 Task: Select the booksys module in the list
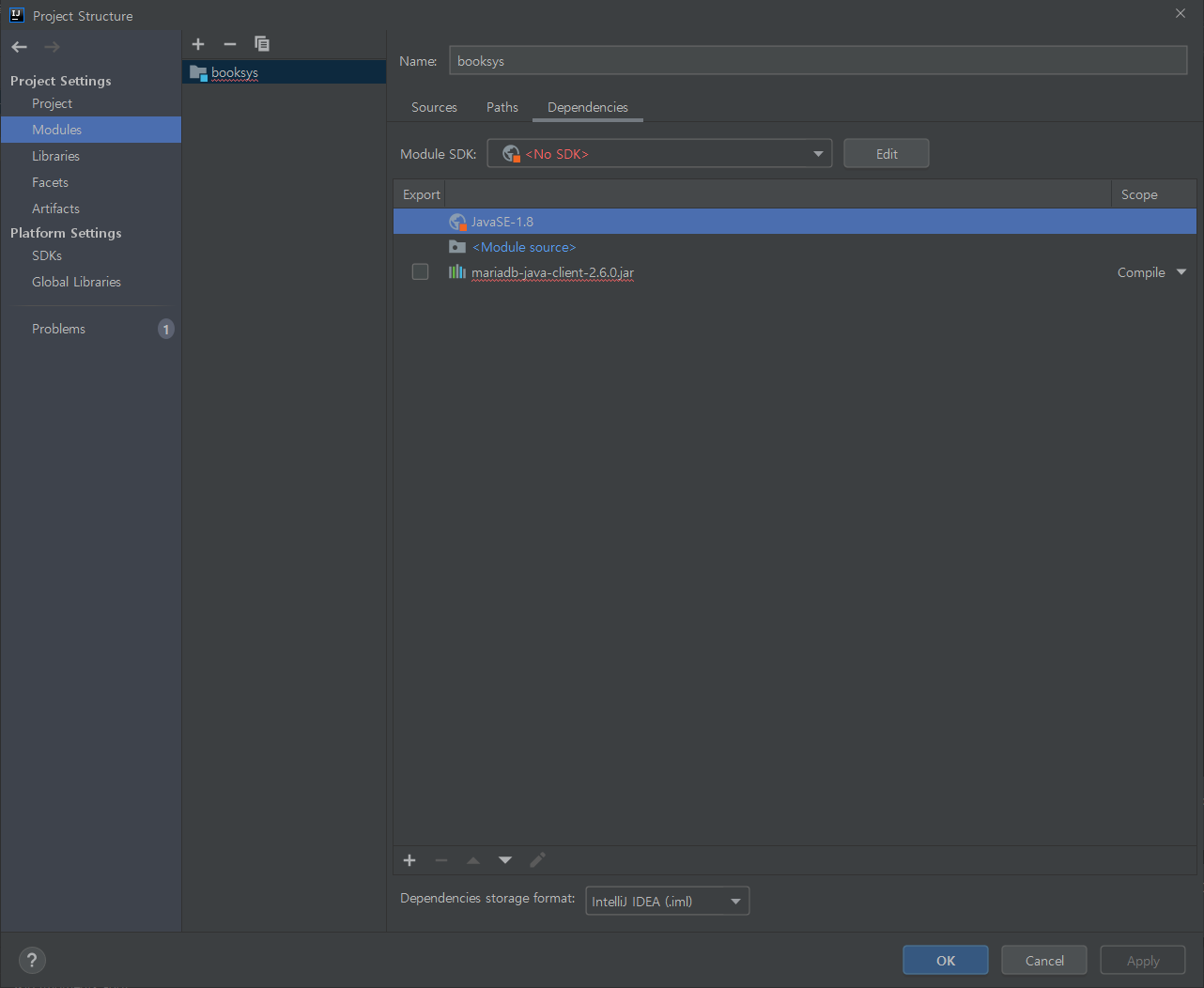(x=284, y=72)
